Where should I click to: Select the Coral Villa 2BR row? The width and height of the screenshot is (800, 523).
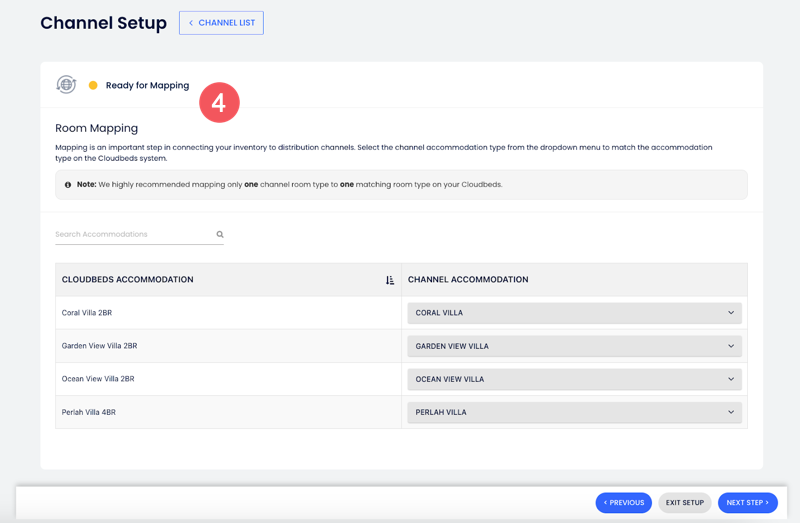(x=87, y=313)
